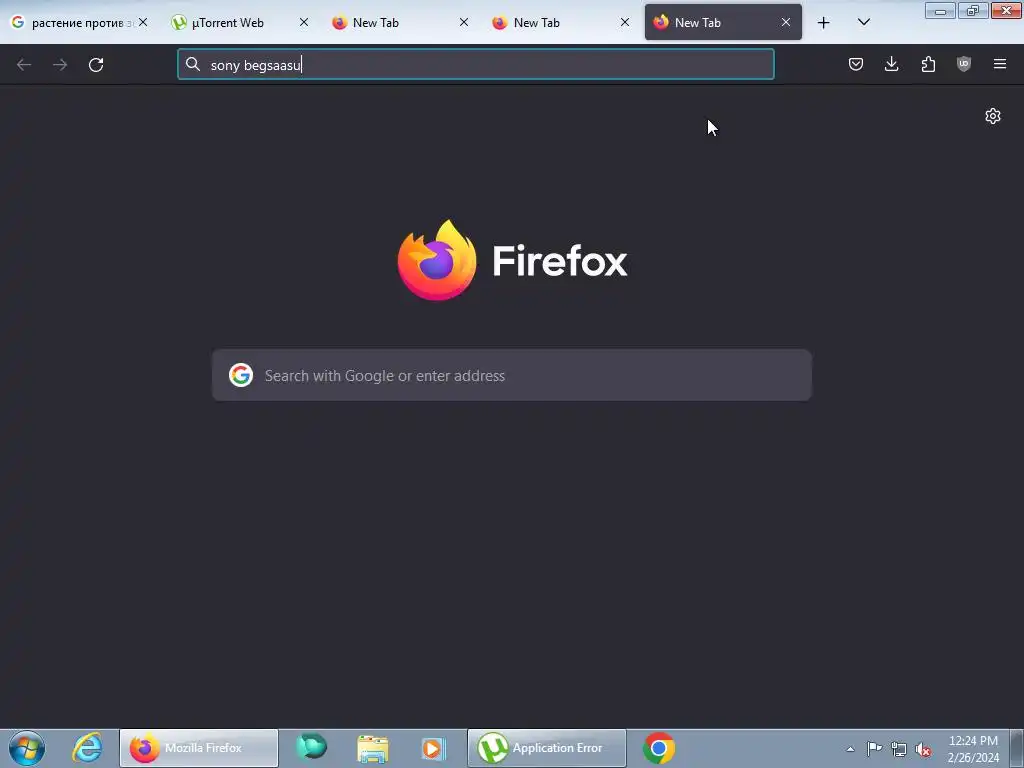The height and width of the screenshot is (768, 1024).
Task: Click the Google icon in search box
Action: coord(241,376)
